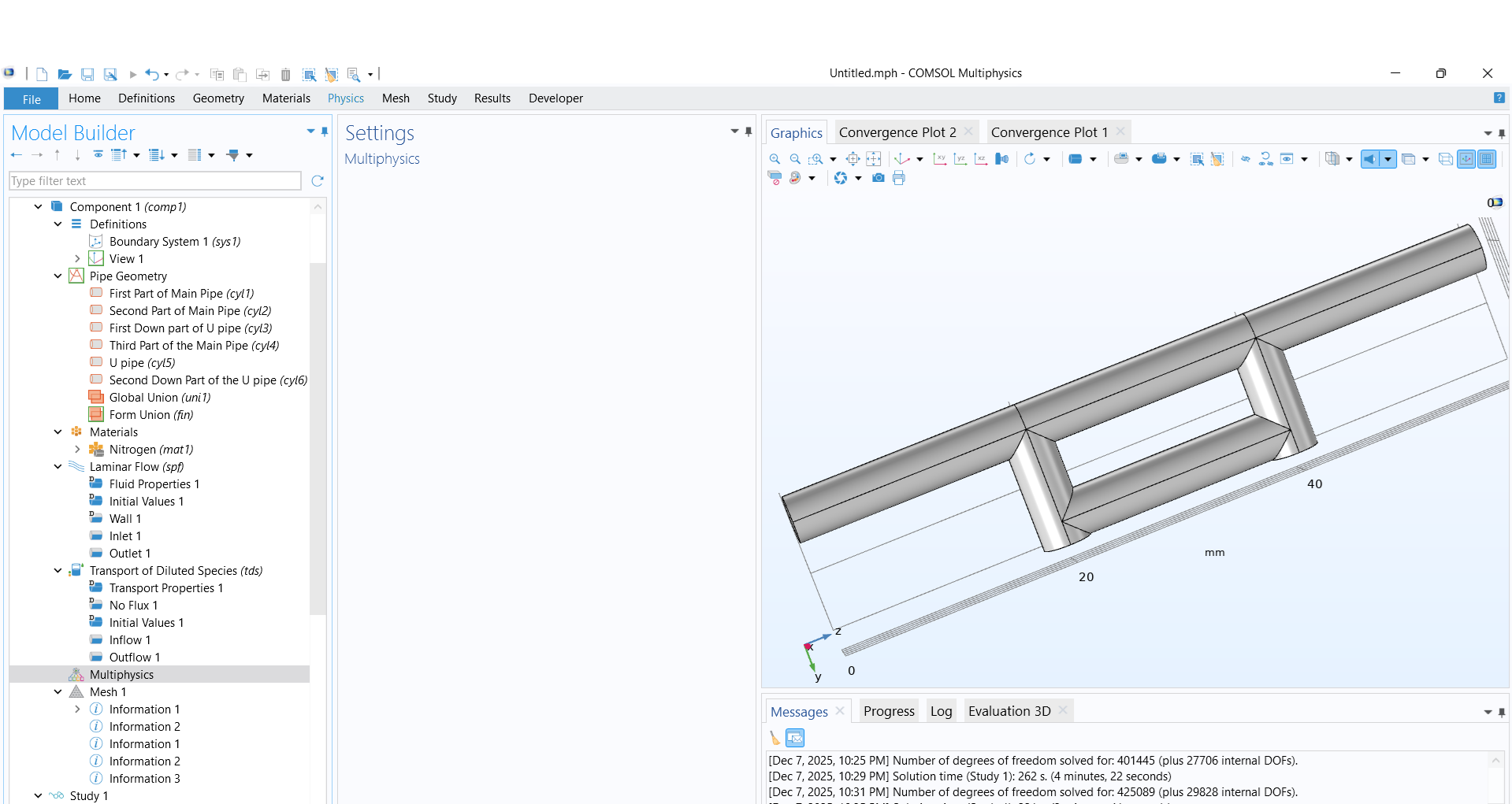Click the Undo icon in quick toolbar
The image size is (1512, 804).
pos(151,75)
